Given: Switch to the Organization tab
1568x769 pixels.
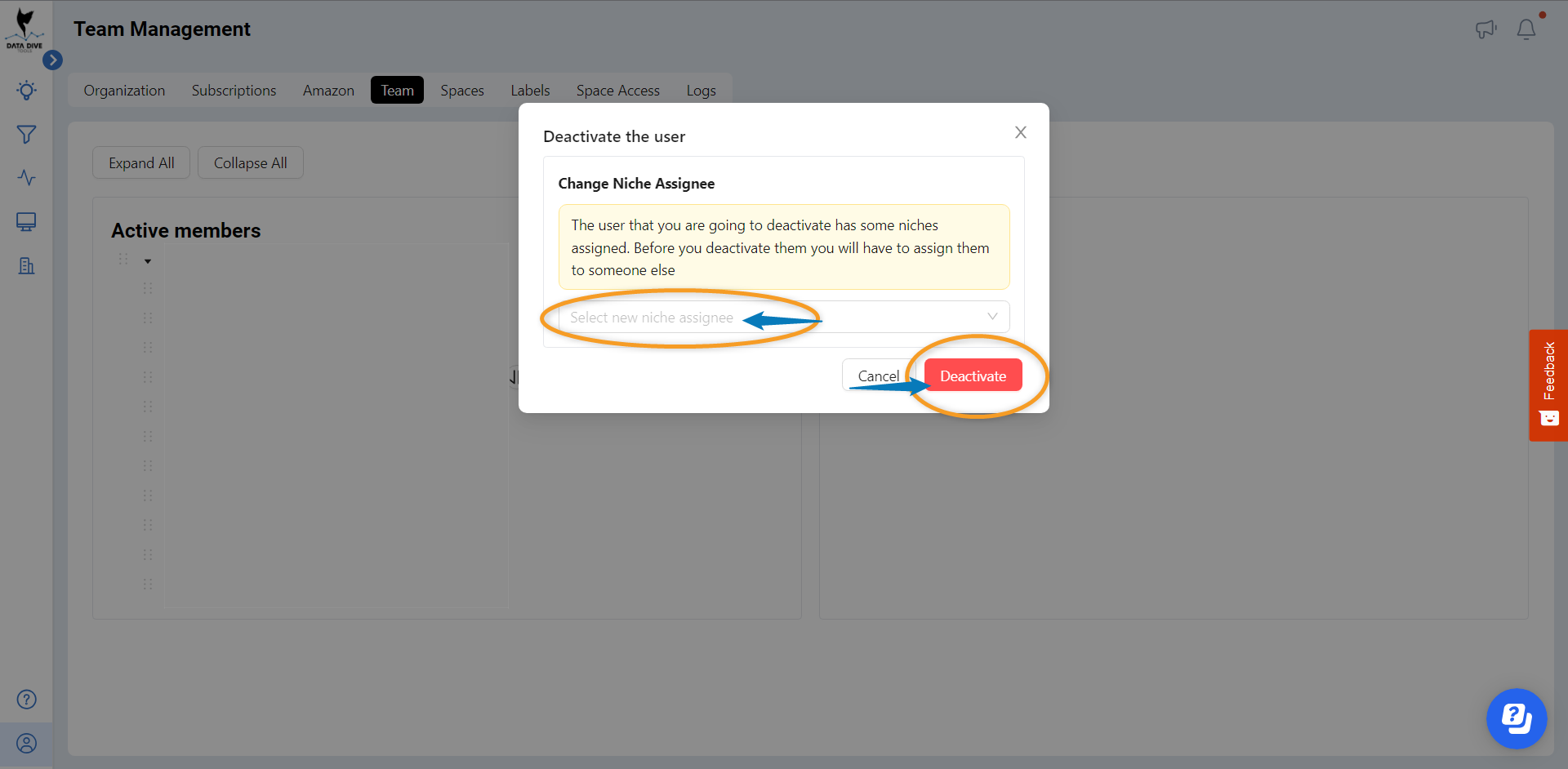Looking at the screenshot, I should tap(124, 91).
